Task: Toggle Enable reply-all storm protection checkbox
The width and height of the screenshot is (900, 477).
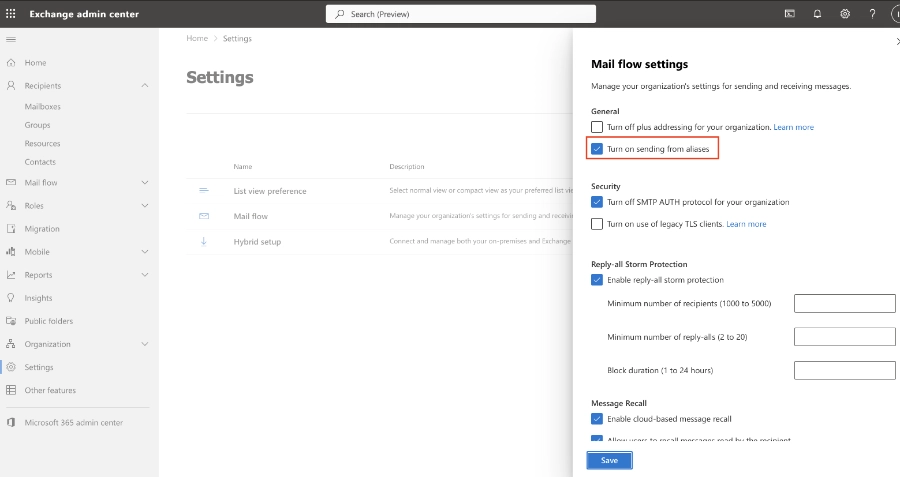Action: [597, 280]
